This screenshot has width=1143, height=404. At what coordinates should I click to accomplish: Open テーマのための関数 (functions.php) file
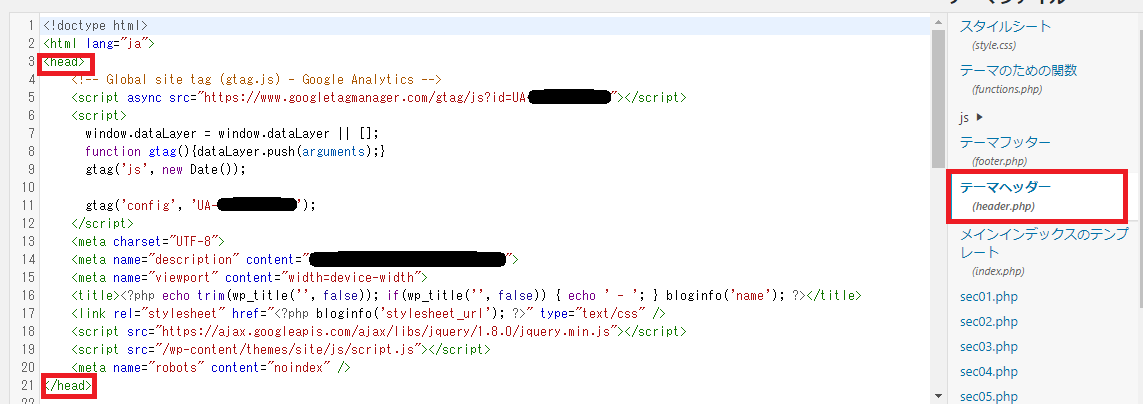pos(1018,70)
